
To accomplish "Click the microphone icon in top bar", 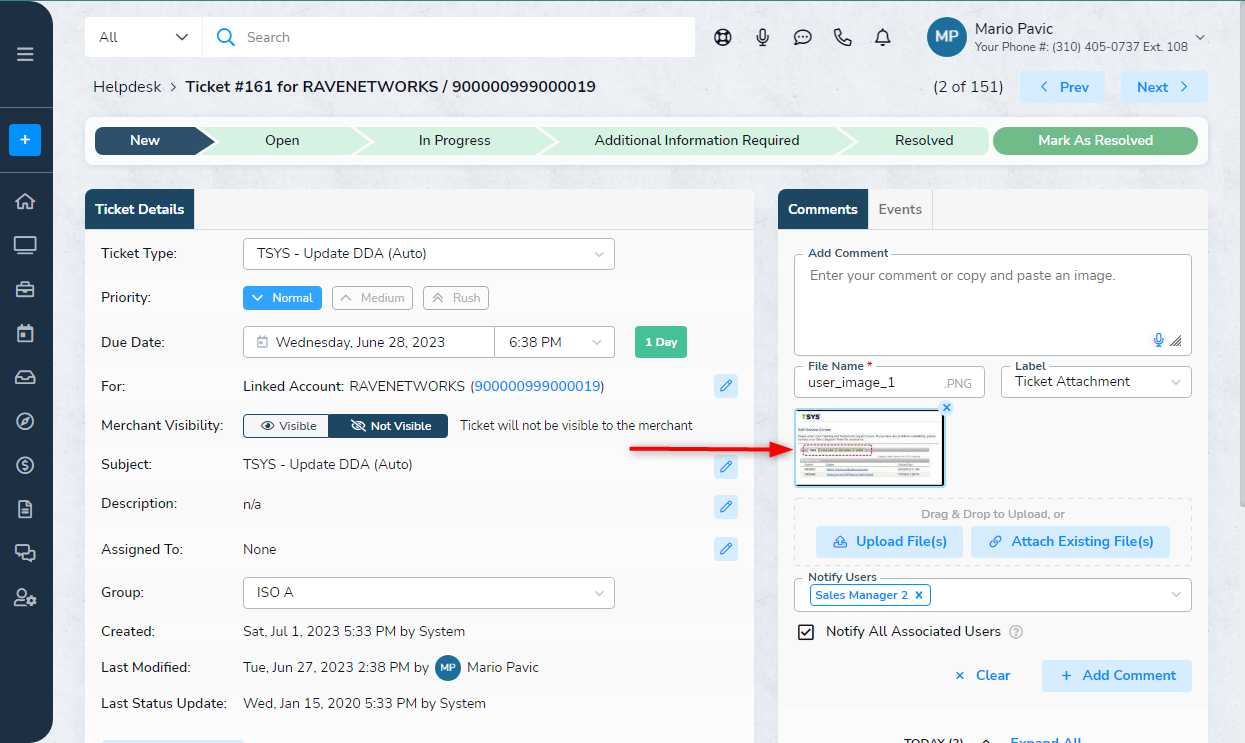I will pyautogui.click(x=763, y=37).
